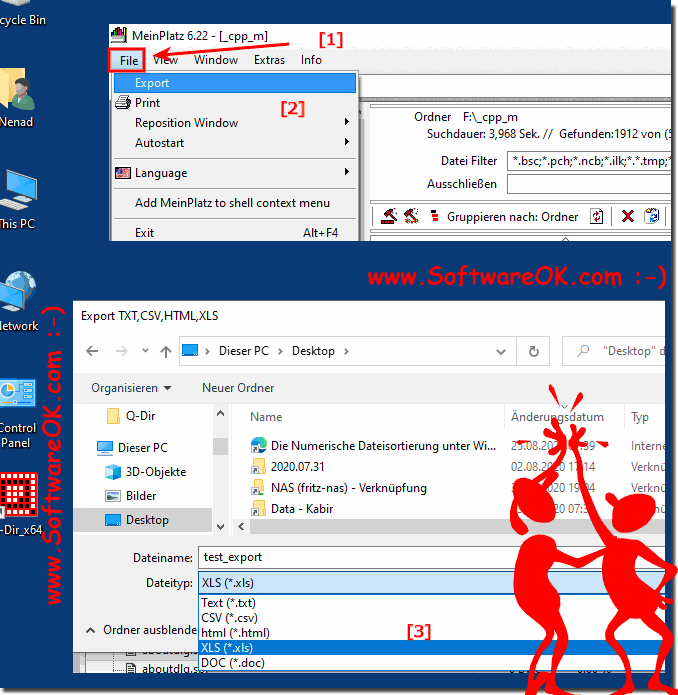Image resolution: width=678 pixels, height=695 pixels.
Task: Go back in the Export dialog
Action: pos(92,351)
